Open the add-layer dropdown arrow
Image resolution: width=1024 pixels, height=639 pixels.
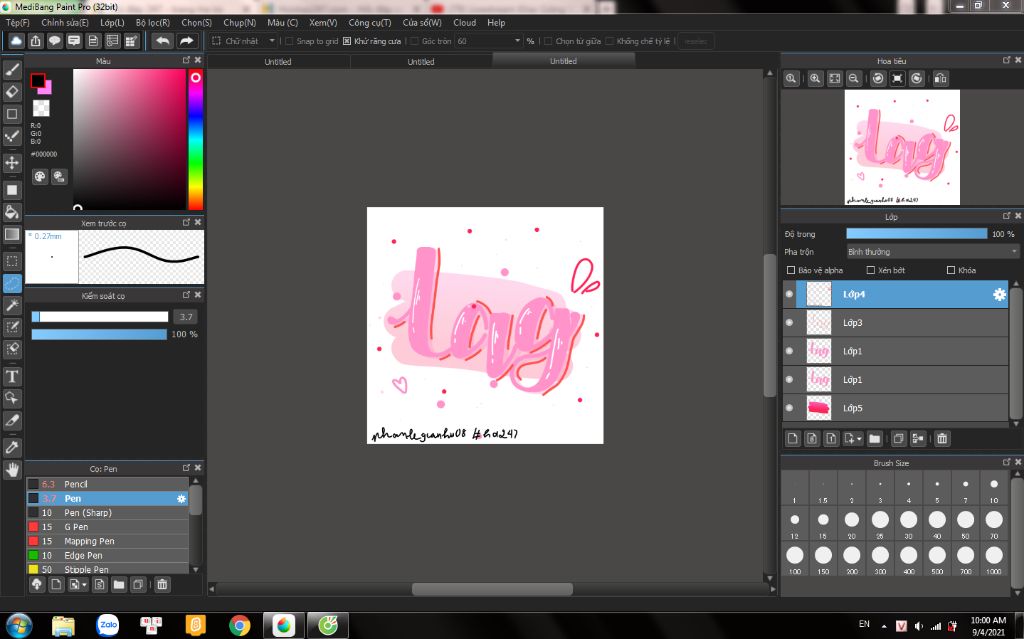click(859, 439)
